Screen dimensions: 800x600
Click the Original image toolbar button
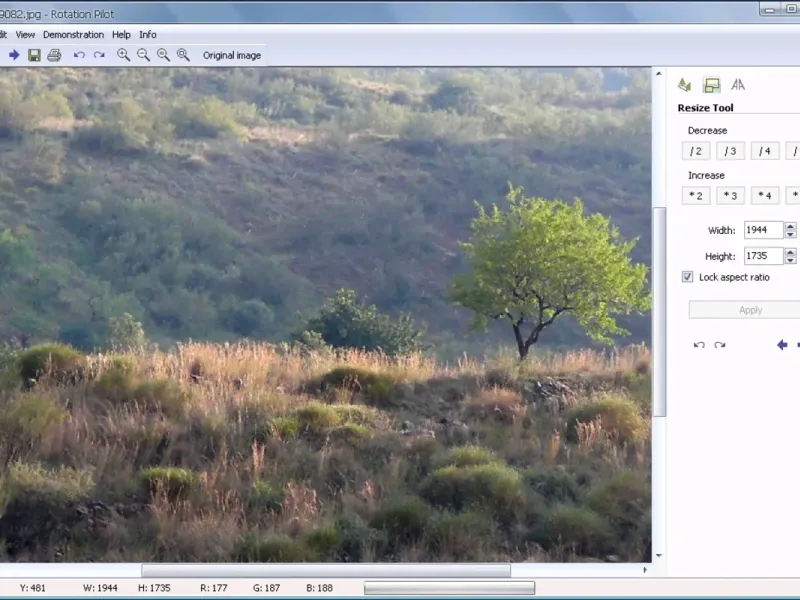click(x=232, y=55)
